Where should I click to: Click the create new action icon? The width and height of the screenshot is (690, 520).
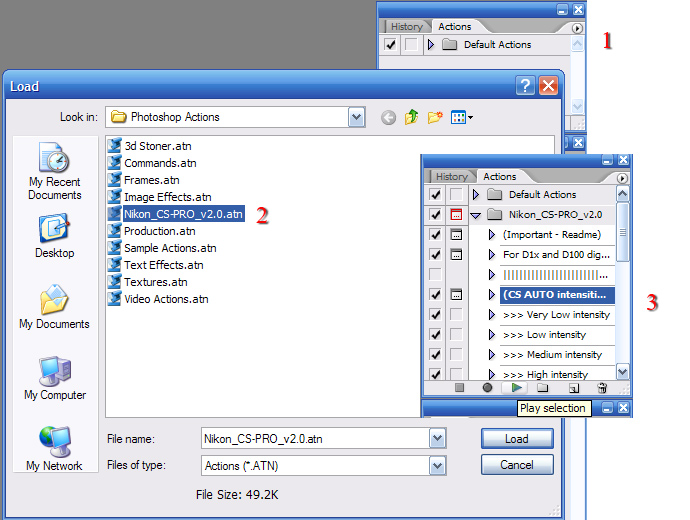tap(574, 388)
